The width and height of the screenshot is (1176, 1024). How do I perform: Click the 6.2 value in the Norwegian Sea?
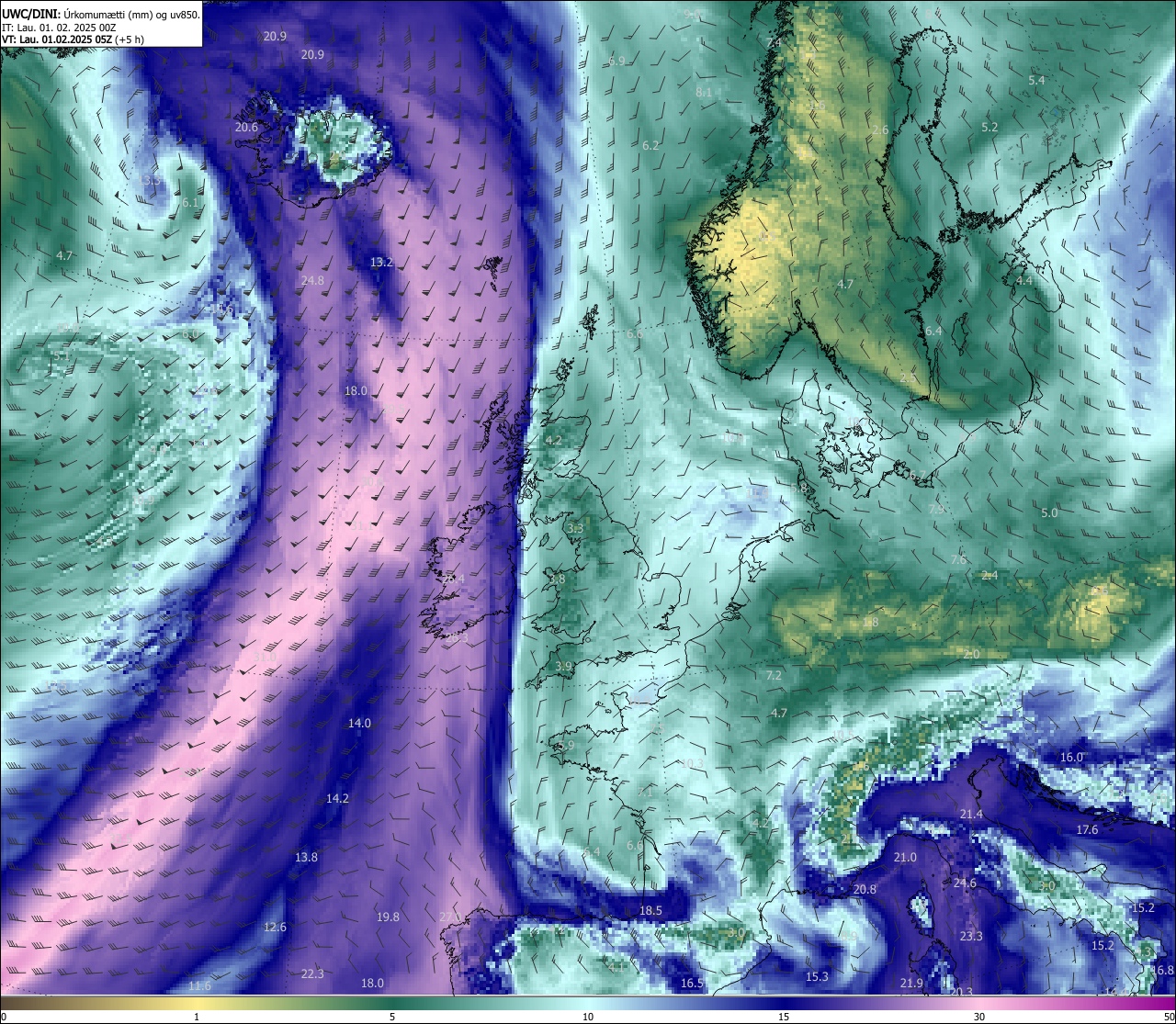pos(650,146)
